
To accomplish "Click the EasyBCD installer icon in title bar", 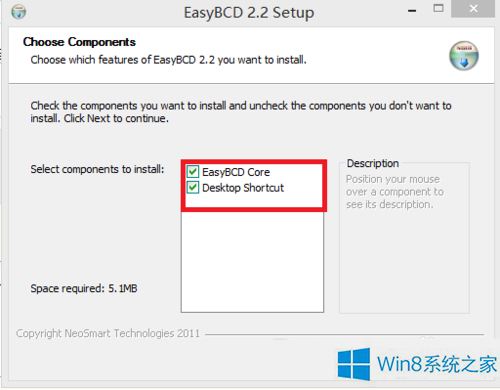I will 19,12.
